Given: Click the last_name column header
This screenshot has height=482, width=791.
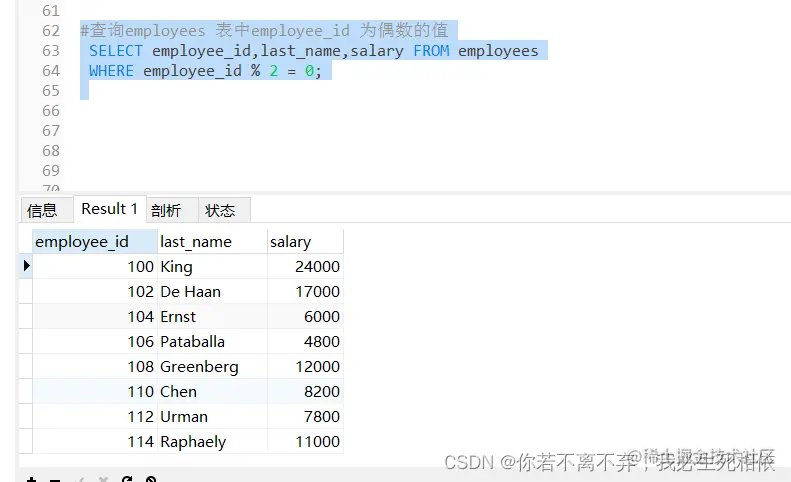Looking at the screenshot, I should (x=212, y=242).
